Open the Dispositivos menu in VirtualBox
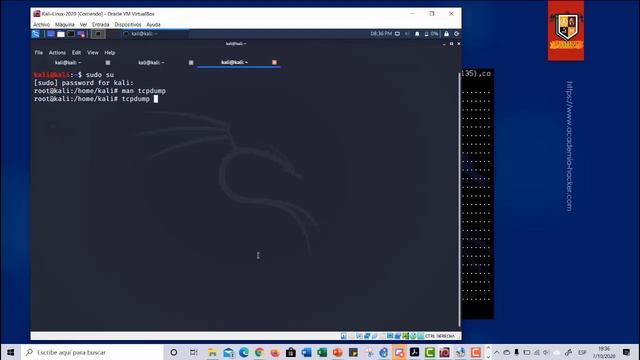The image size is (640, 360). 128,24
